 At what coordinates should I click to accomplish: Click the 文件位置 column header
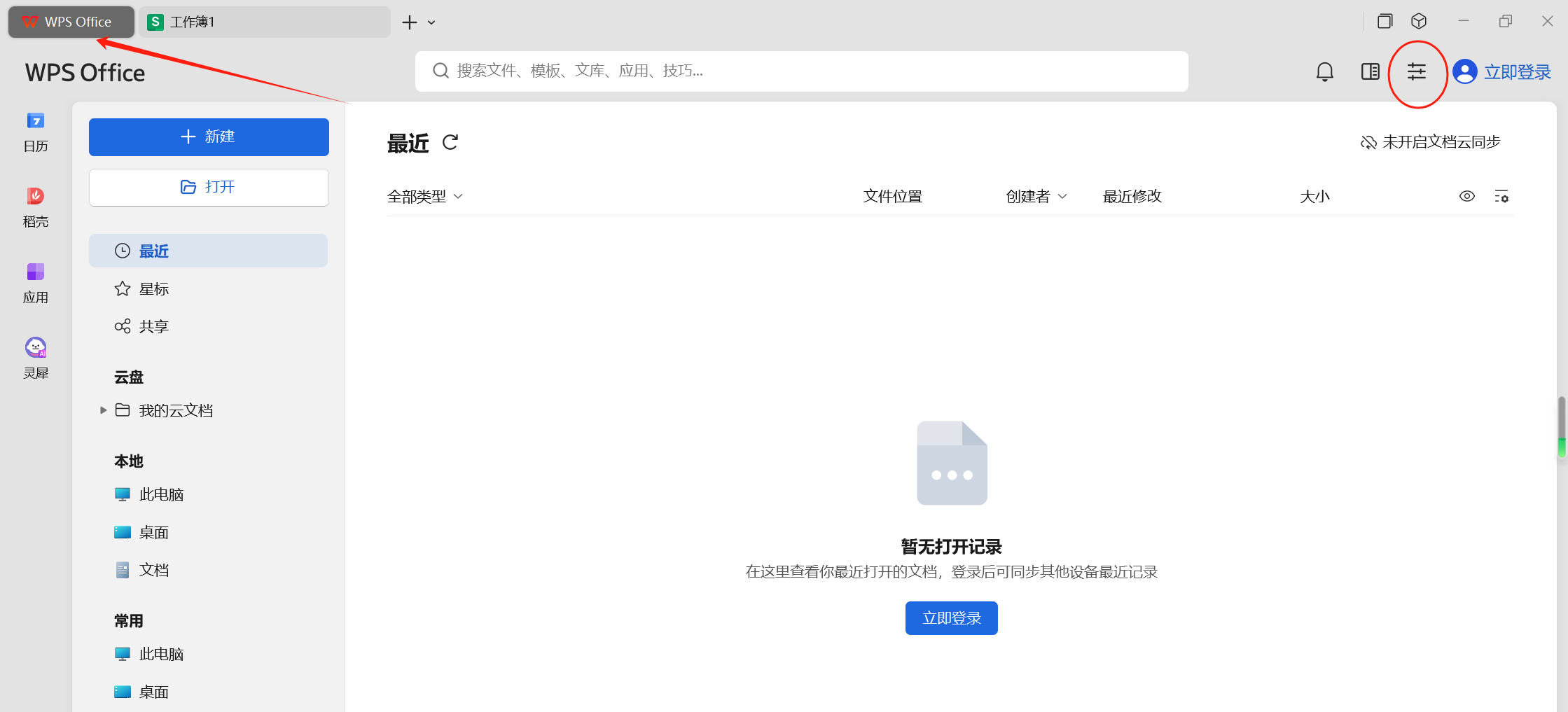[x=893, y=197]
